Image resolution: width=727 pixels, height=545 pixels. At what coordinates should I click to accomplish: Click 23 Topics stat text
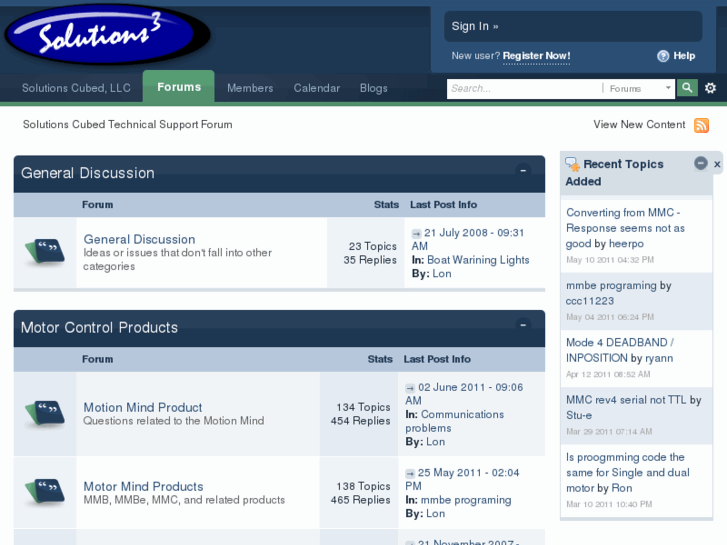click(x=373, y=246)
